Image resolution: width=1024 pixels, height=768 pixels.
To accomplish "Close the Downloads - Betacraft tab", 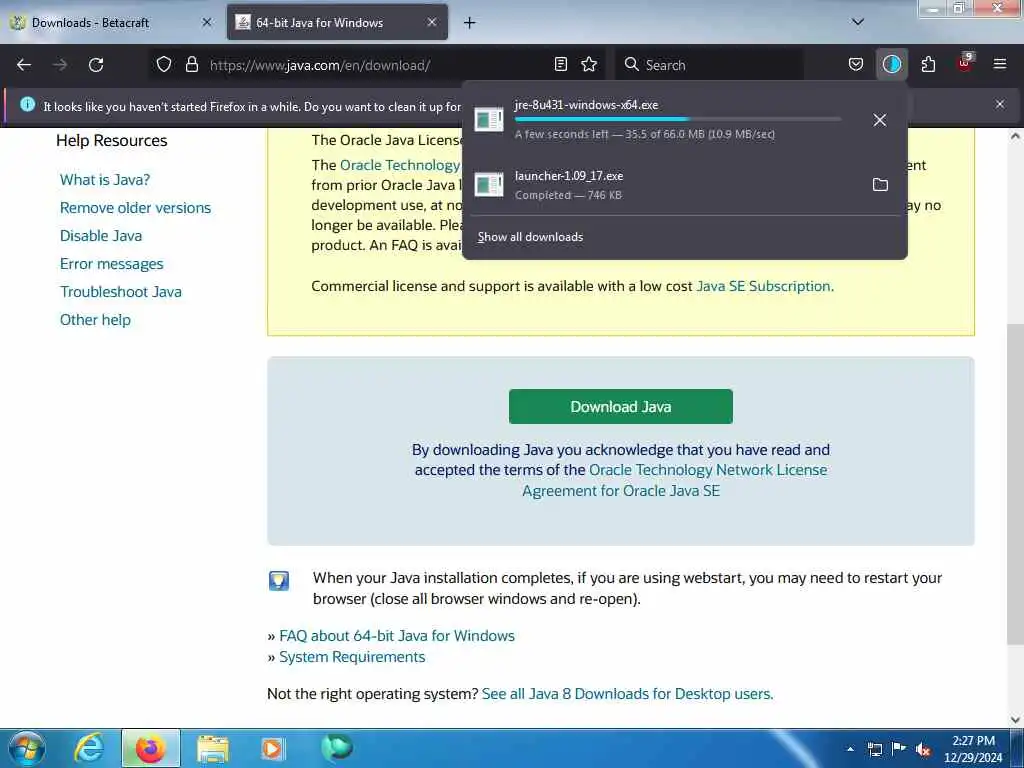I will tap(207, 22).
